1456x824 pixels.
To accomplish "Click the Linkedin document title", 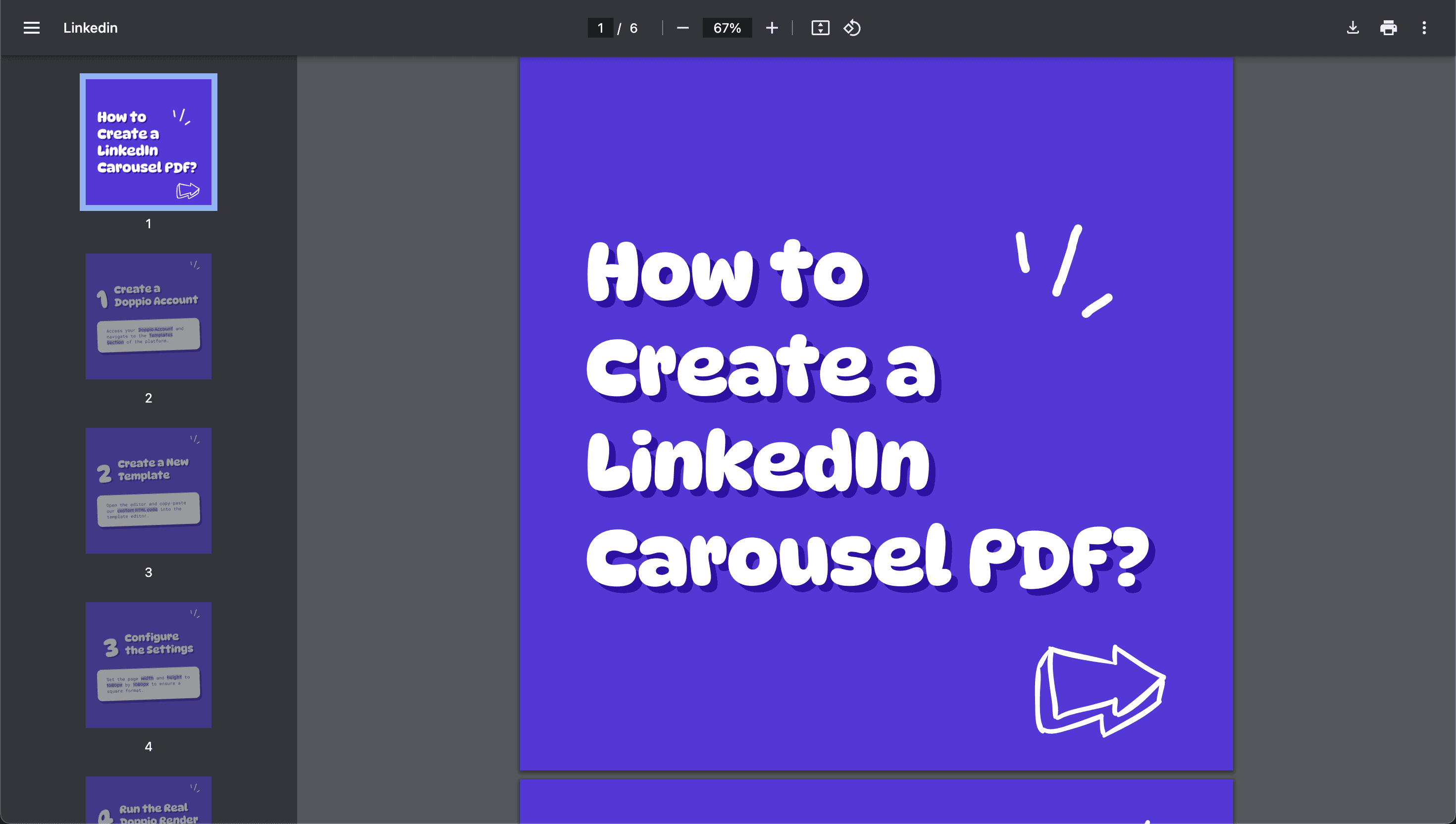I will [x=91, y=28].
